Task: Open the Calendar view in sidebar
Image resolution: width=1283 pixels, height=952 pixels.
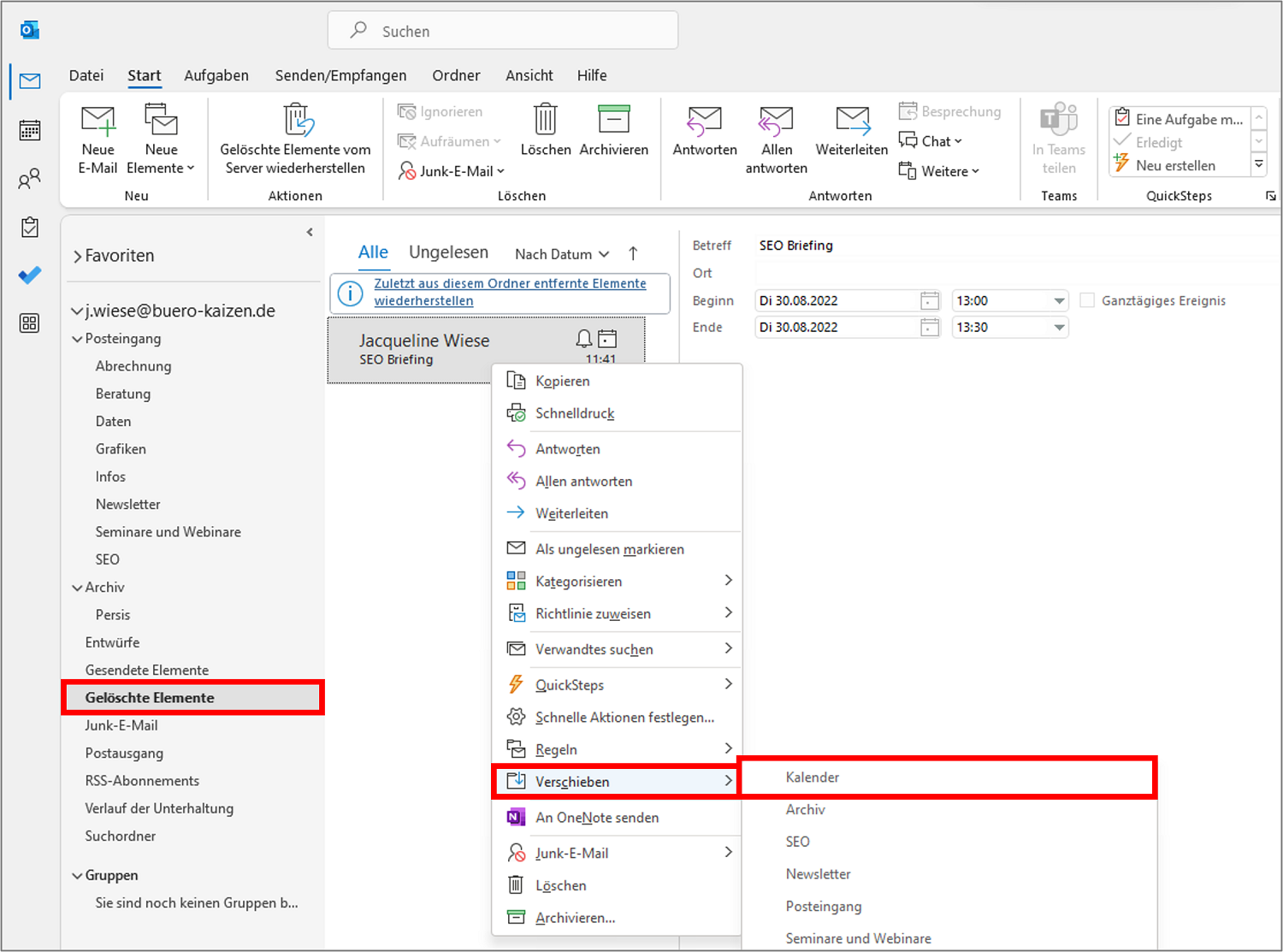Action: (x=30, y=130)
